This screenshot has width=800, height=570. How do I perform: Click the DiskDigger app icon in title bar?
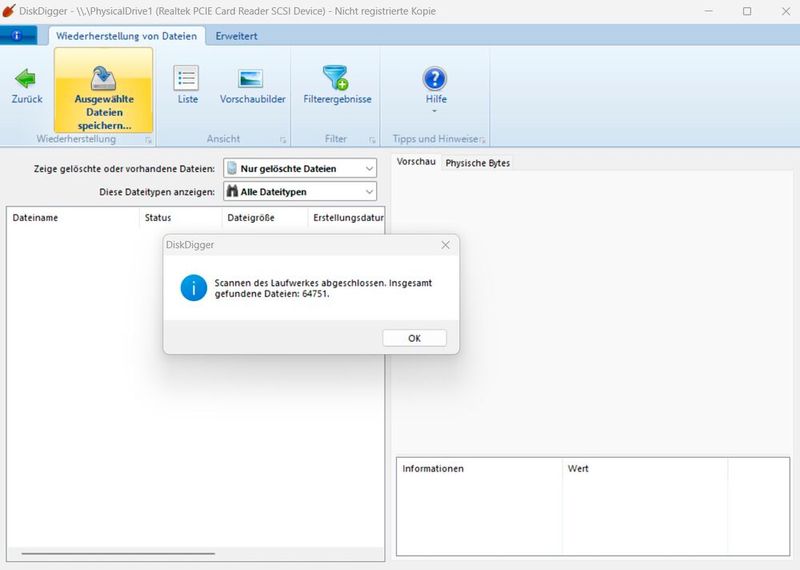9,11
